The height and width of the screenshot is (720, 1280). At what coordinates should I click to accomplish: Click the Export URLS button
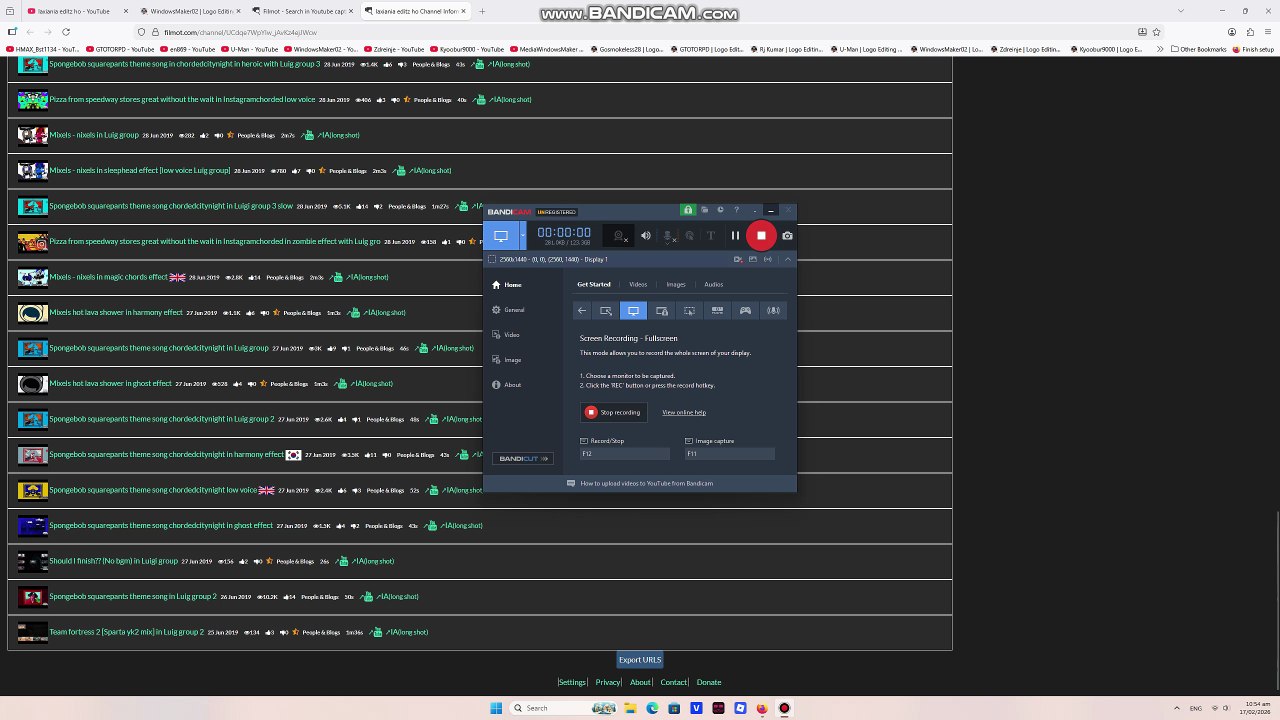(640, 660)
